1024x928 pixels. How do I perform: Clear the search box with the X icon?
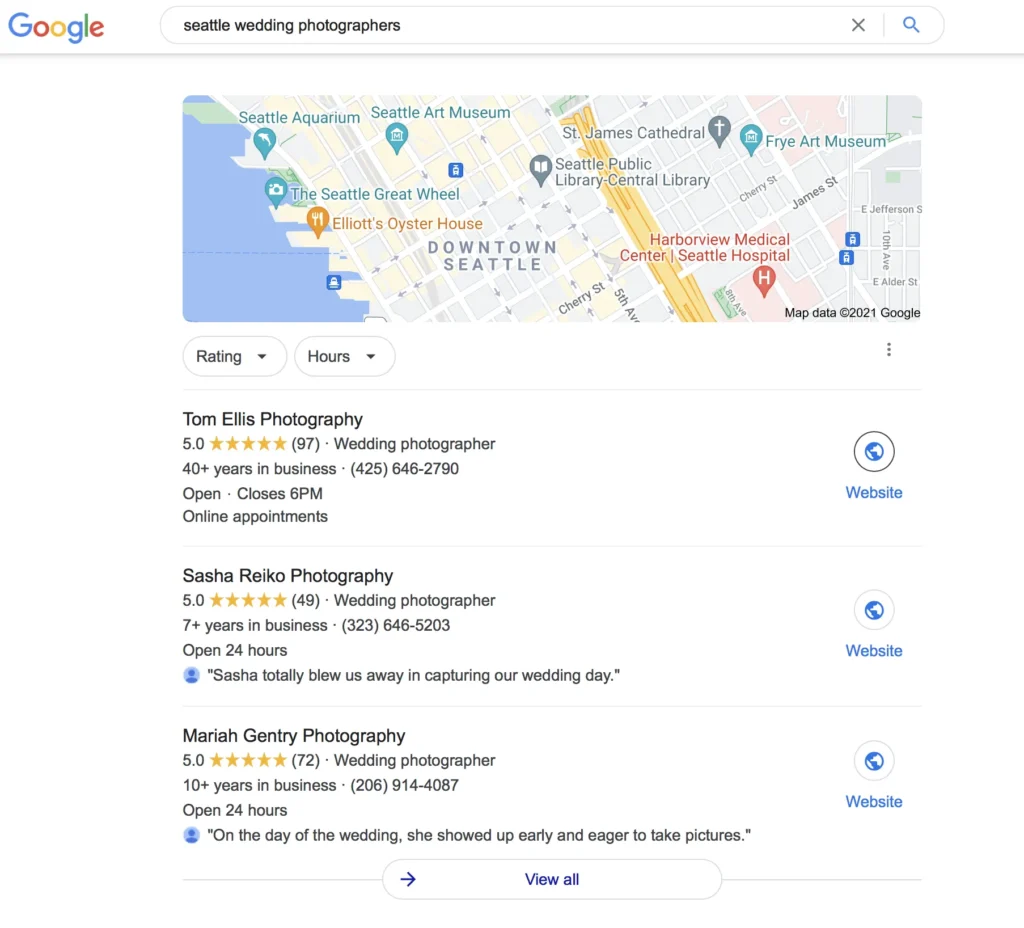(x=858, y=25)
